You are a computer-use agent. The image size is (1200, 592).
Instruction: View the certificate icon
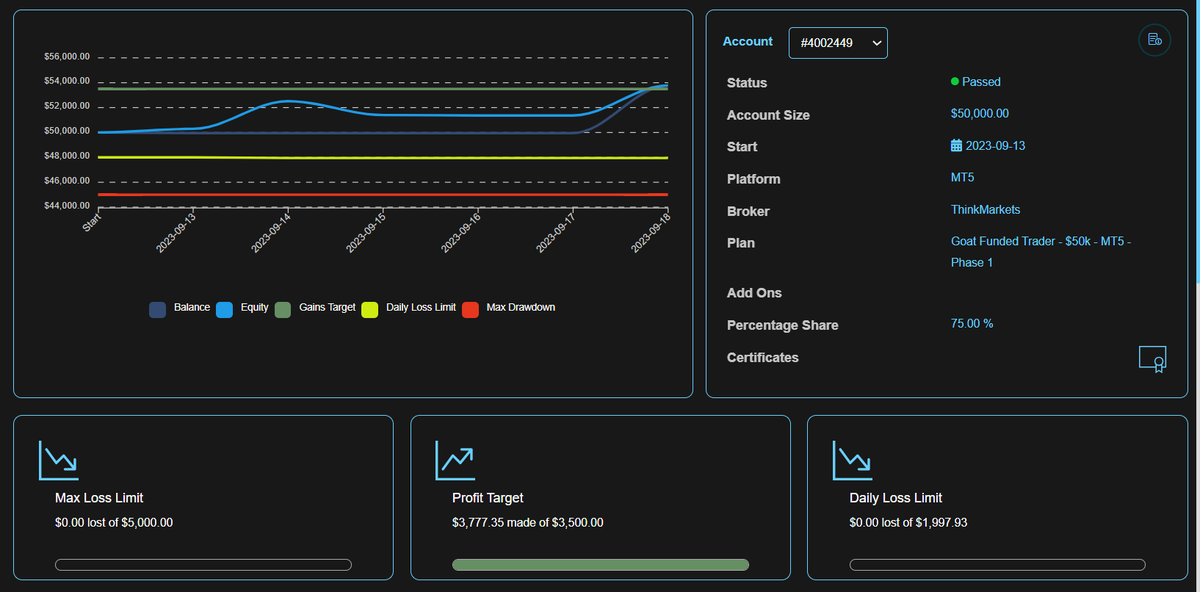1152,359
